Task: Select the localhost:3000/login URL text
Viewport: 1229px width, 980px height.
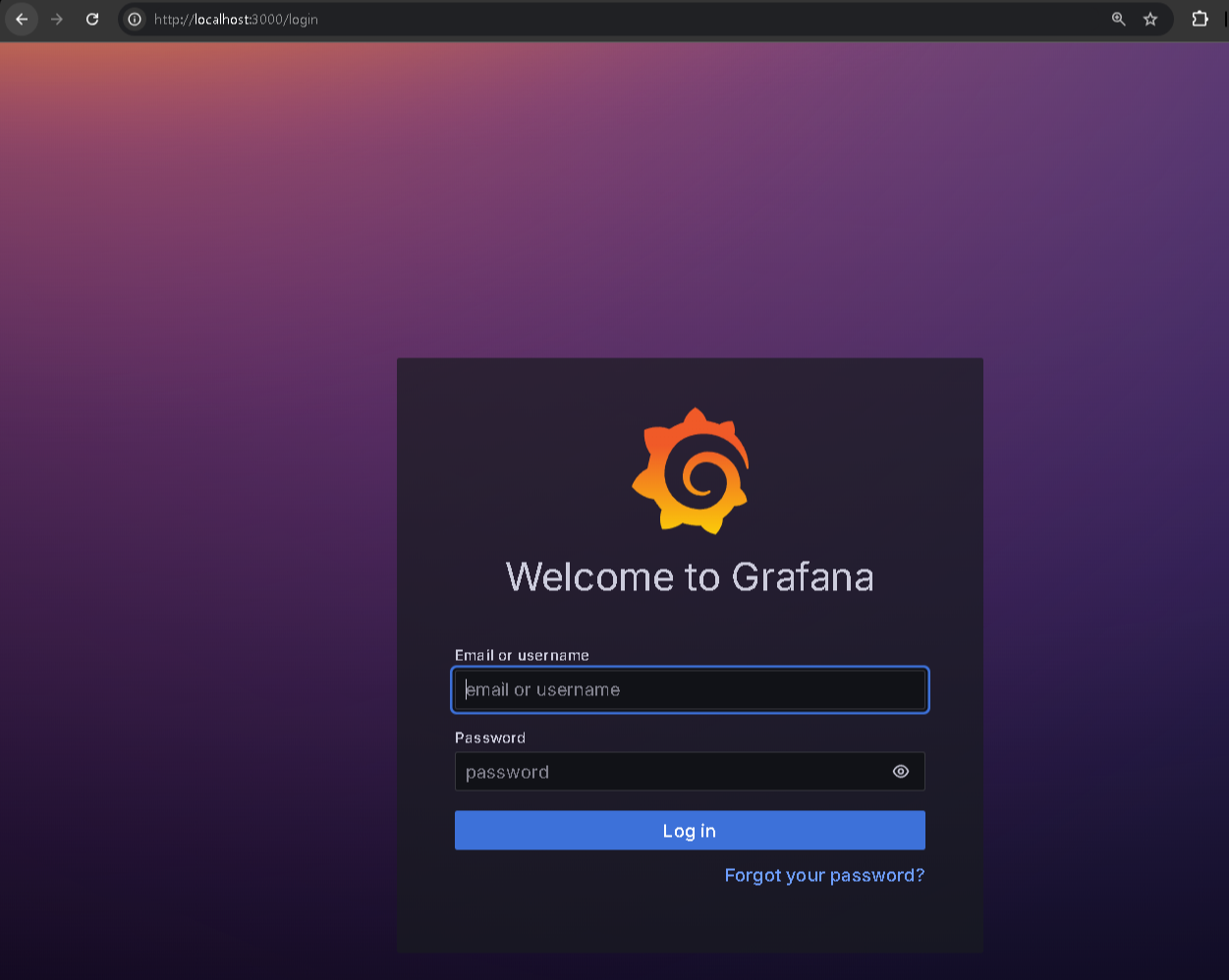Action: pos(236,19)
